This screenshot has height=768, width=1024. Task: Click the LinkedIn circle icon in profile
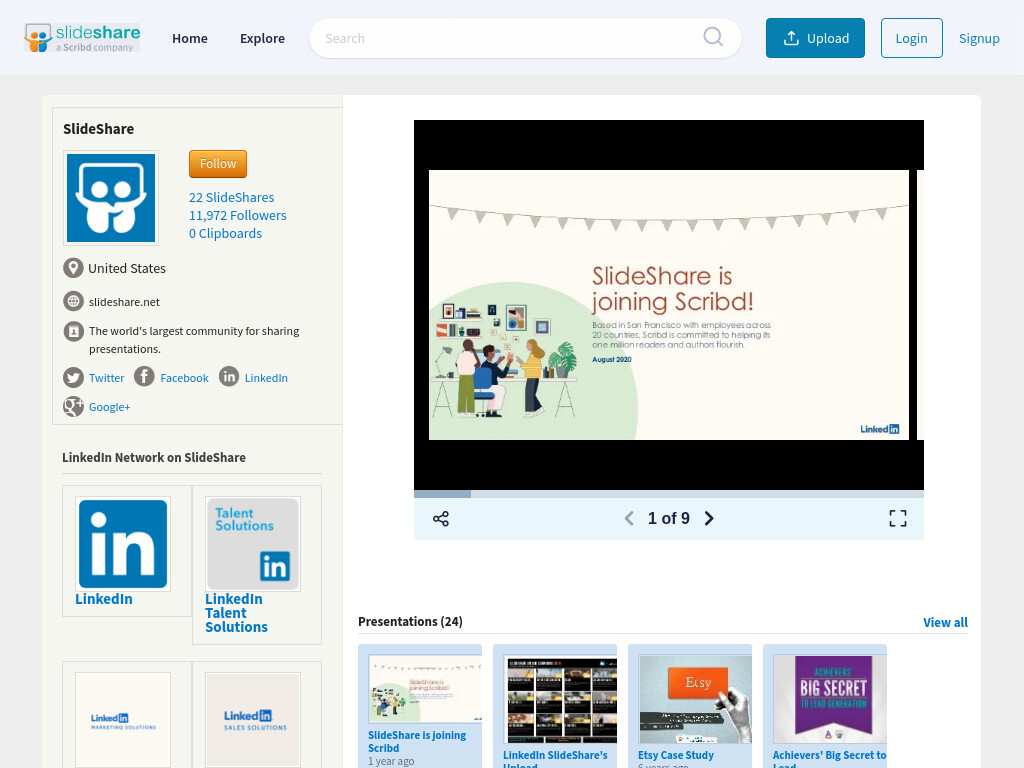coord(229,376)
